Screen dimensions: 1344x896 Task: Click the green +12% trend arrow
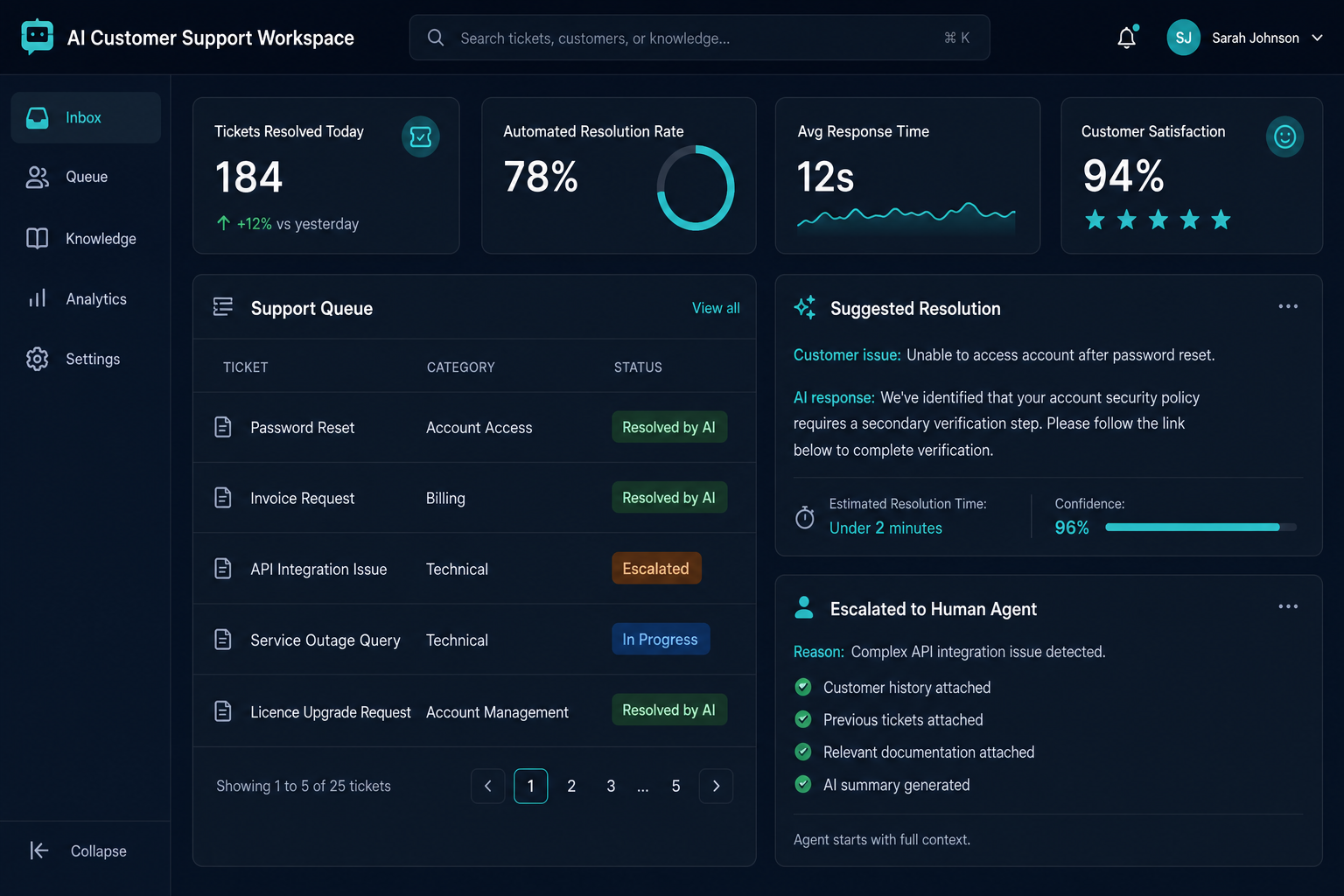[x=223, y=223]
